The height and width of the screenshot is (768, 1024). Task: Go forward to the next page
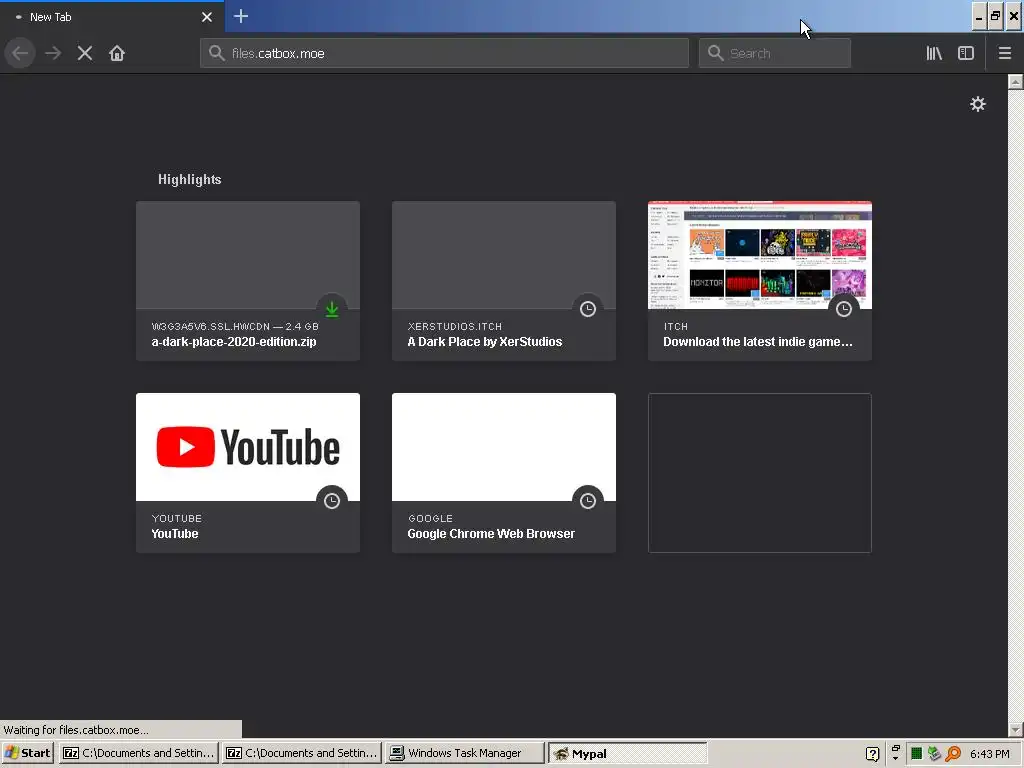pos(53,53)
